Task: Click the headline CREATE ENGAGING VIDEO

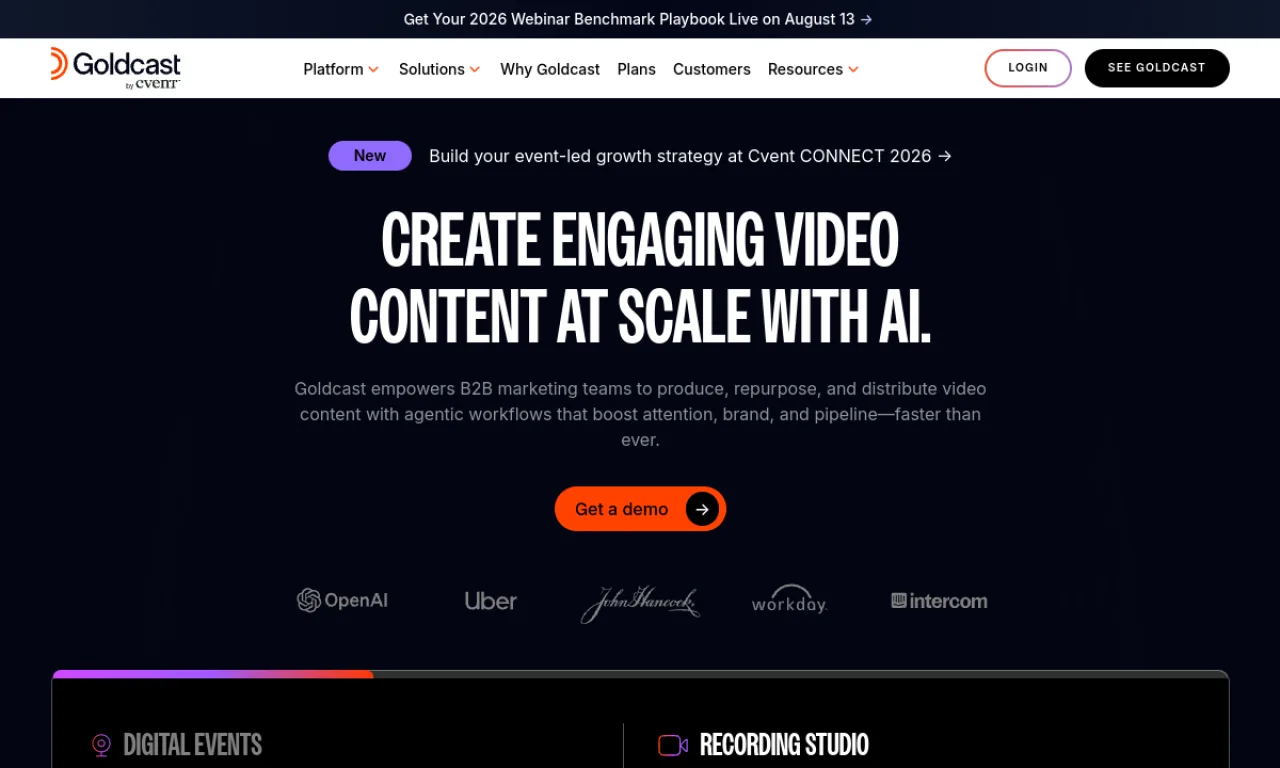Action: [x=640, y=240]
